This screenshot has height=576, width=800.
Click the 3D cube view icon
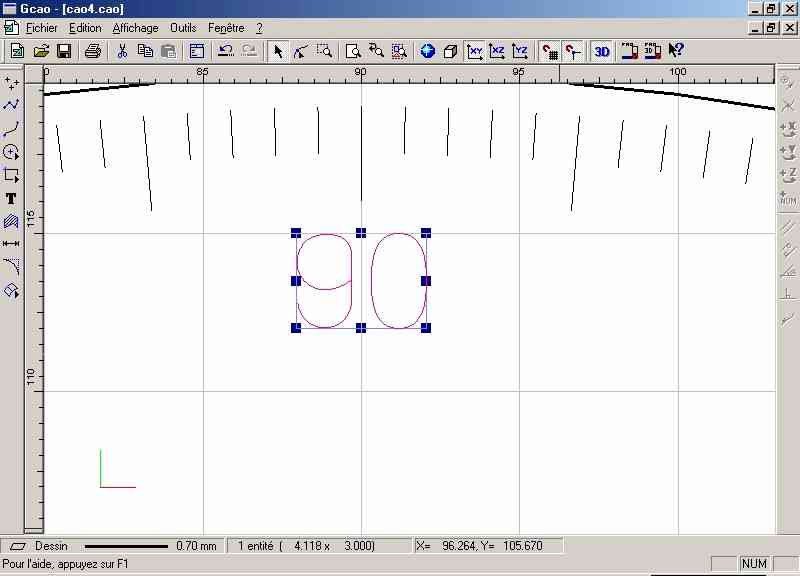click(450, 51)
